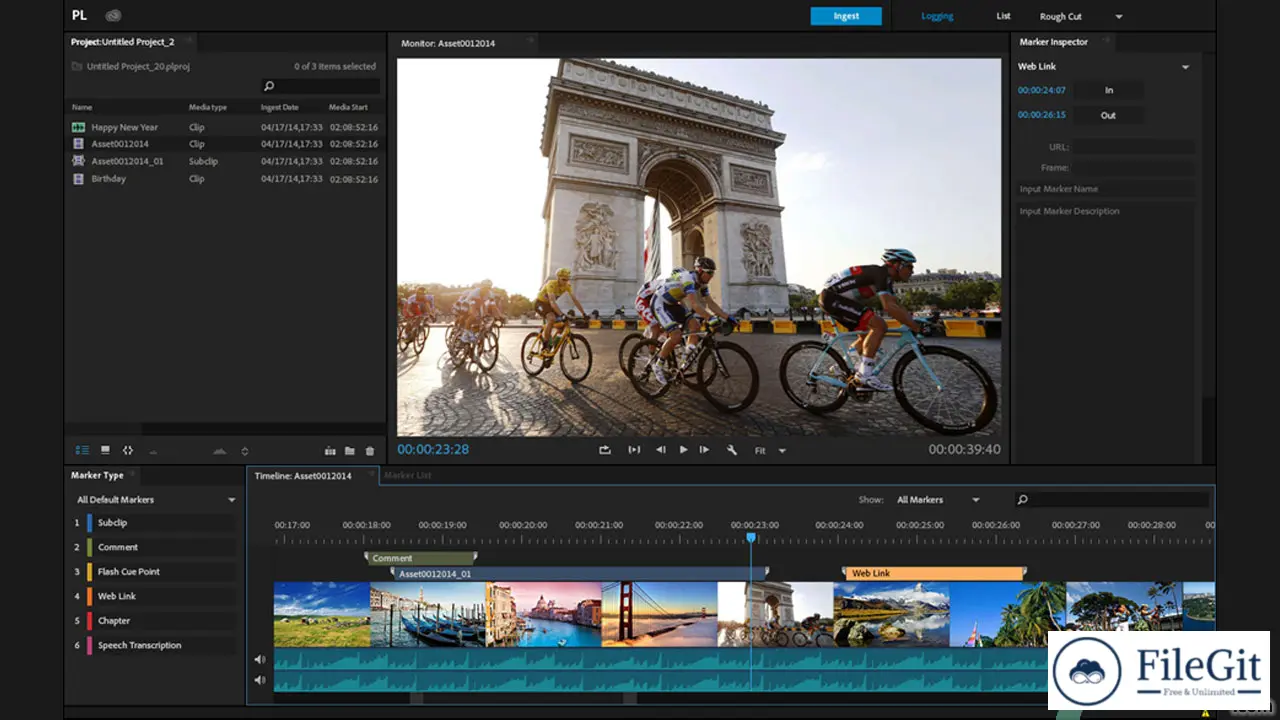Add a Comment marker
Viewport: 1280px width, 720px height.
click(160, 547)
